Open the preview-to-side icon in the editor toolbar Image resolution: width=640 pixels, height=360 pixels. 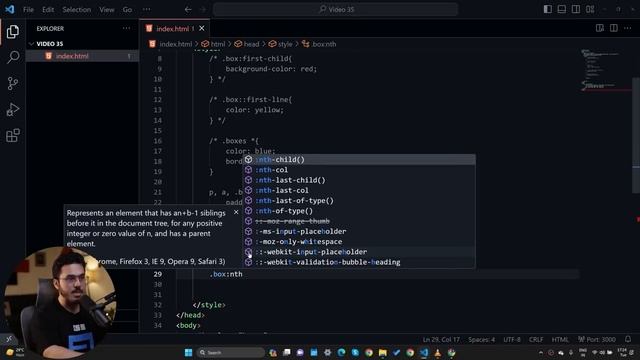pos(600,28)
